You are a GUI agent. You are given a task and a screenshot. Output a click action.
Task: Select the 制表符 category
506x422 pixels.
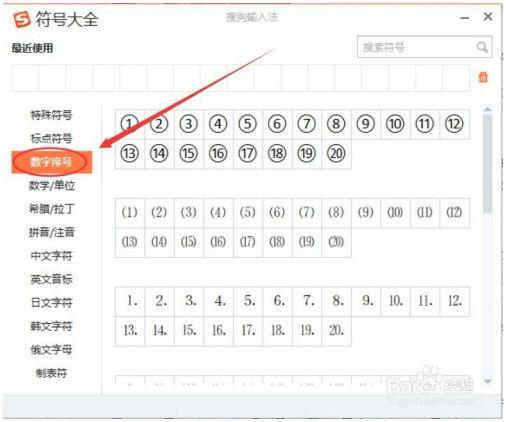[x=51, y=373]
